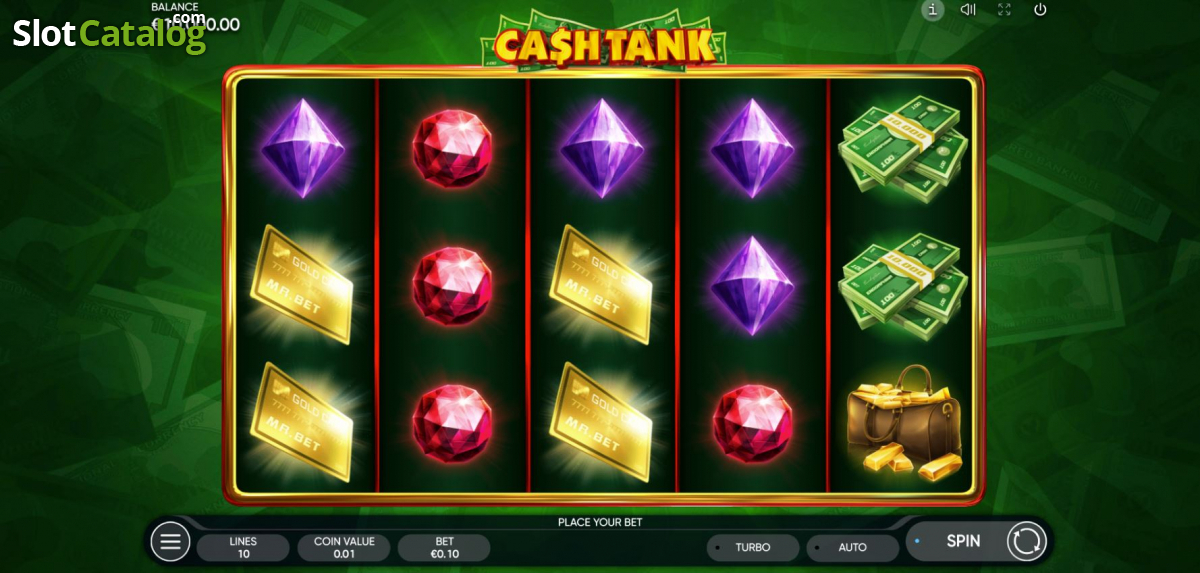Screen dimensions: 1200x573
Task: Click the red ruby on reel four
Action: coord(752,423)
